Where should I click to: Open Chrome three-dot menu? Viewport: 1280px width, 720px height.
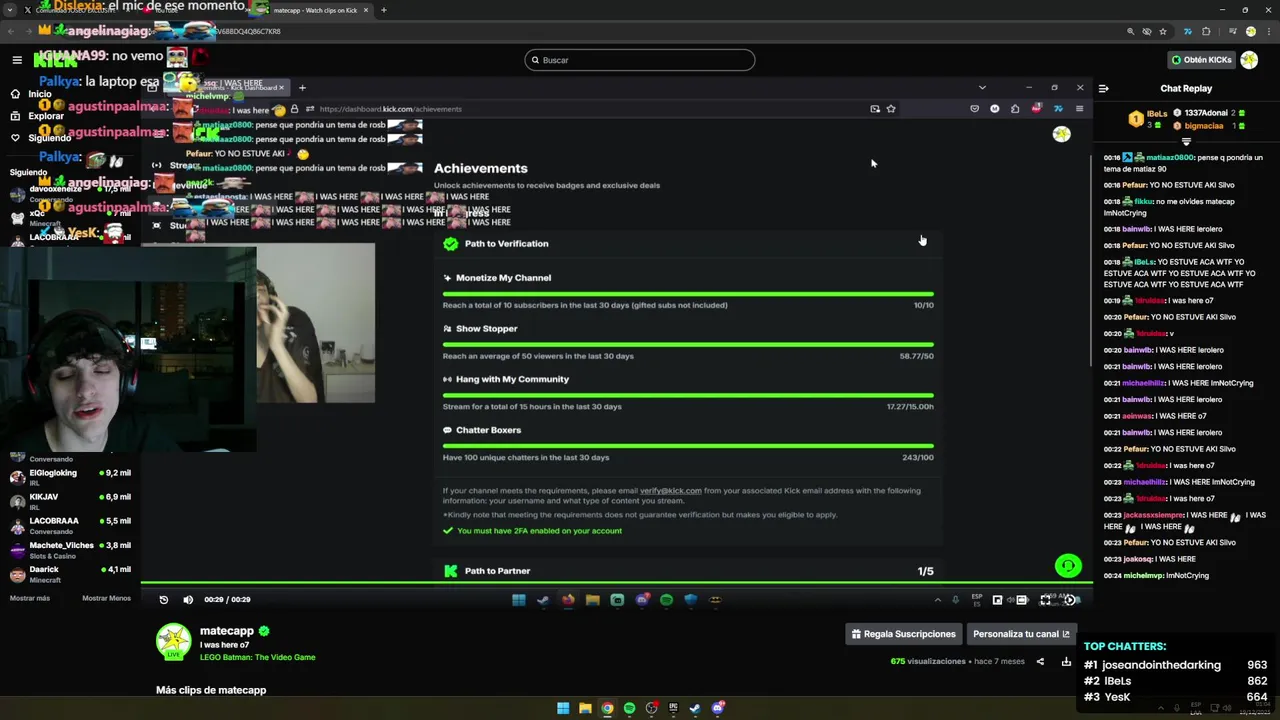(1267, 31)
